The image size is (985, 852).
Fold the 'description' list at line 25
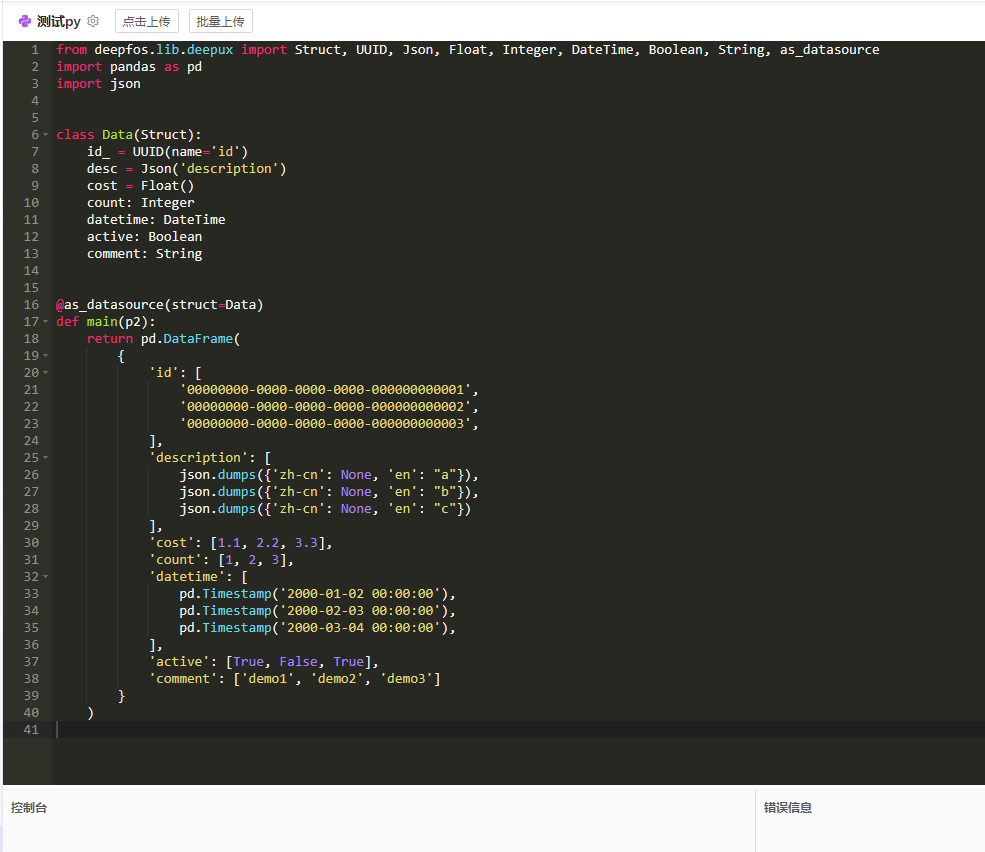[x=46, y=458]
